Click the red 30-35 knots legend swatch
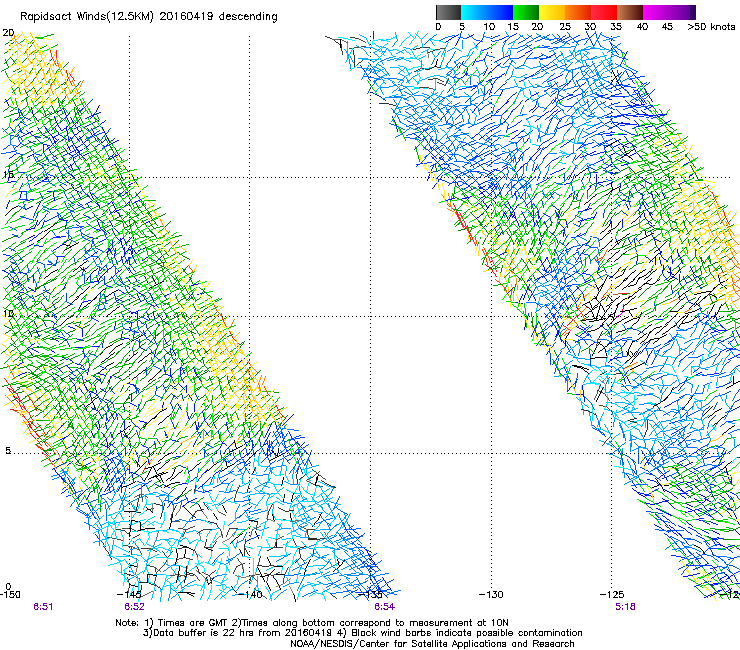 point(604,12)
